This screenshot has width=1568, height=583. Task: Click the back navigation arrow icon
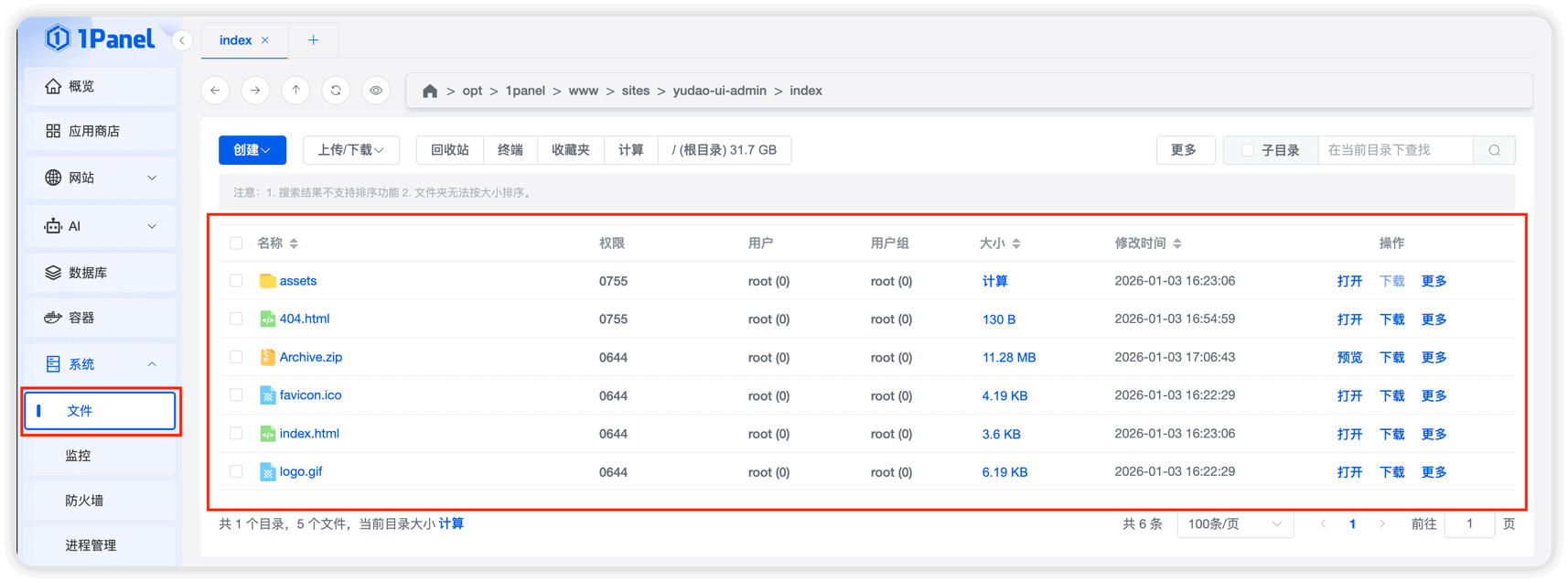[215, 91]
